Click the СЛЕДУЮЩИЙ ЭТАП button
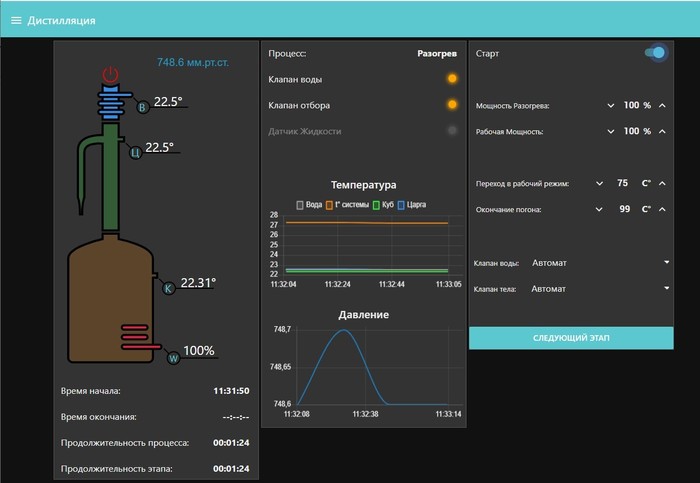 [x=571, y=338]
